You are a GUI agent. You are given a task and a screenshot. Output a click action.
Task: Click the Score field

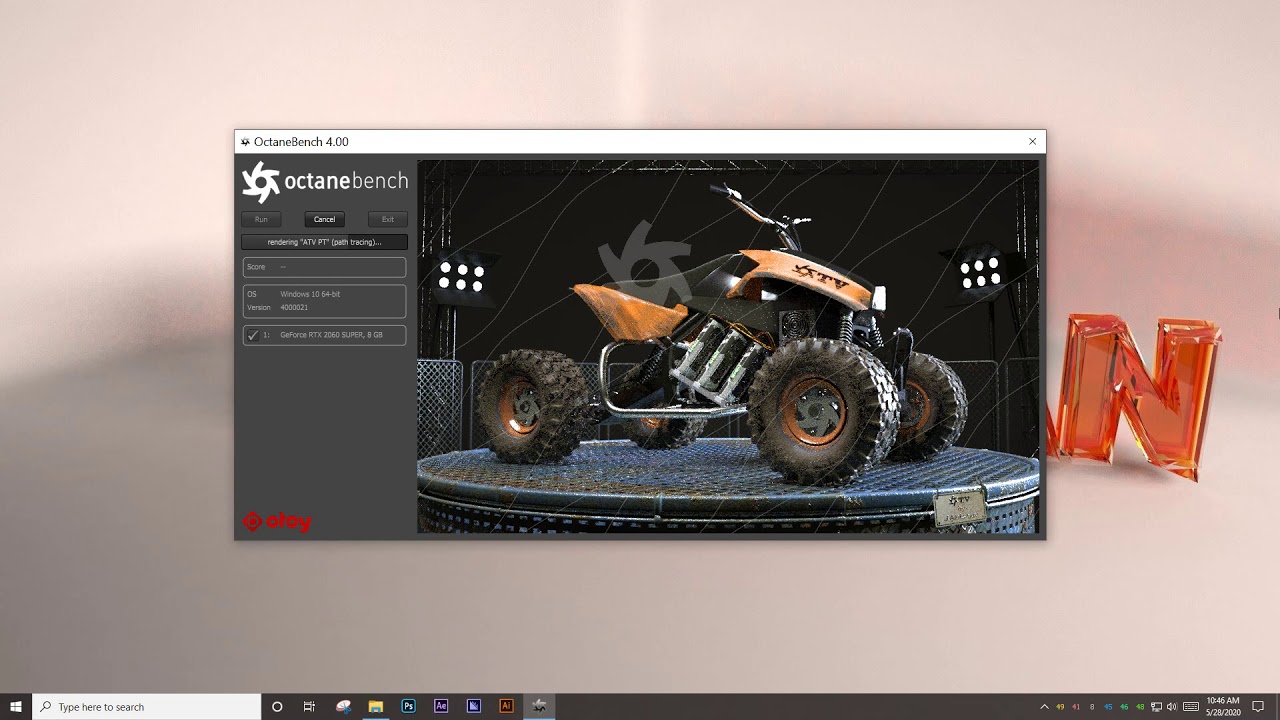coord(324,267)
